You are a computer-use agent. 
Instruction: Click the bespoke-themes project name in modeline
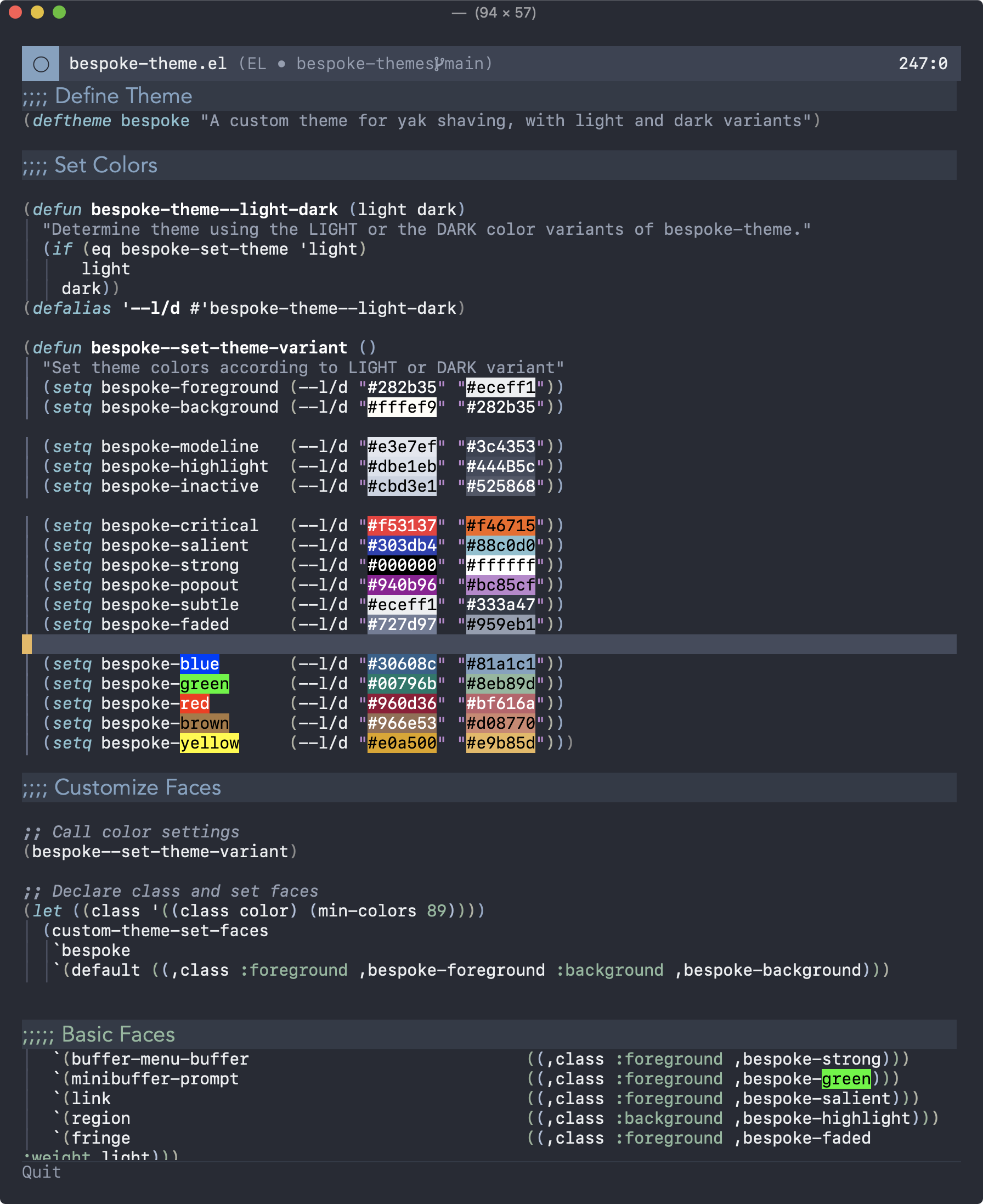(365, 64)
